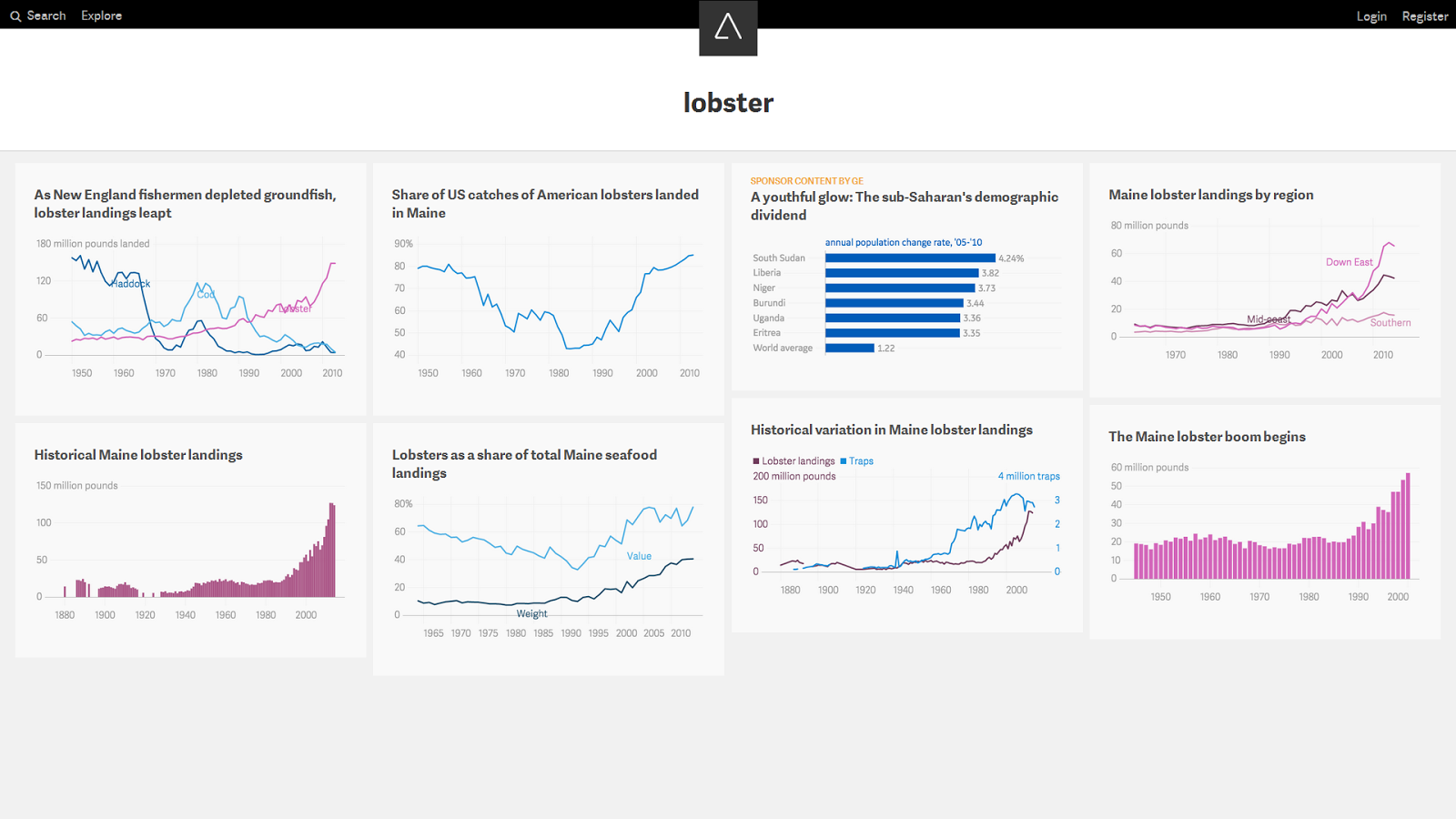Click the blue Traps legend swatch

click(x=844, y=461)
